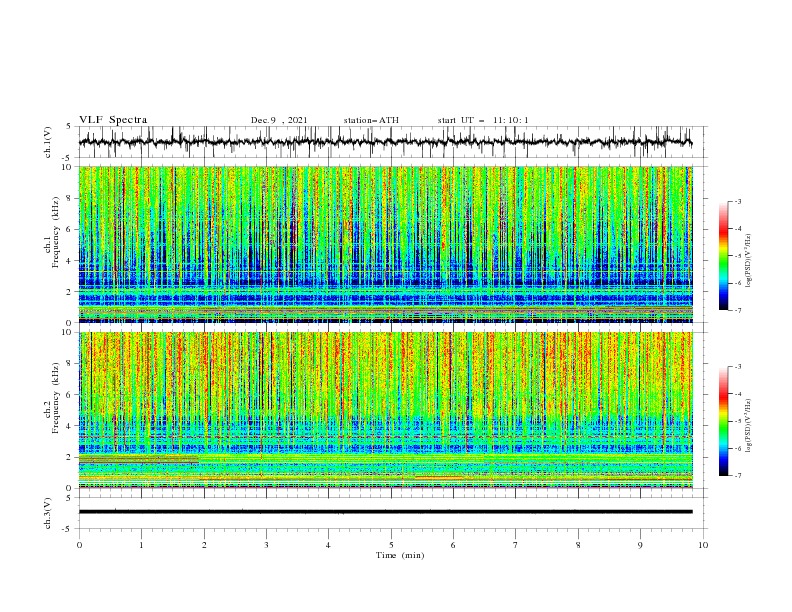Click the '4' kHz tick on ch.2 frequency axis
The image size is (792, 612).
70,426
